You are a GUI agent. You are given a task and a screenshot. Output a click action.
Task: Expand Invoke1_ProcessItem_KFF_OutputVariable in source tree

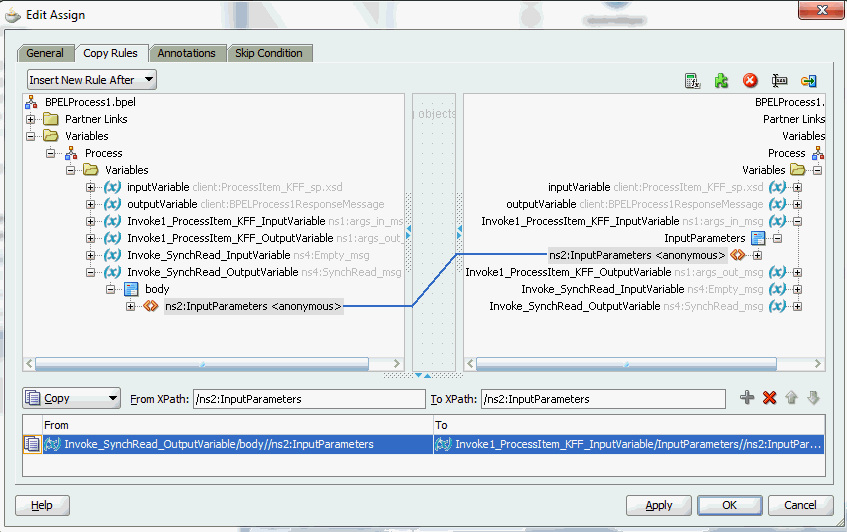click(x=91, y=238)
